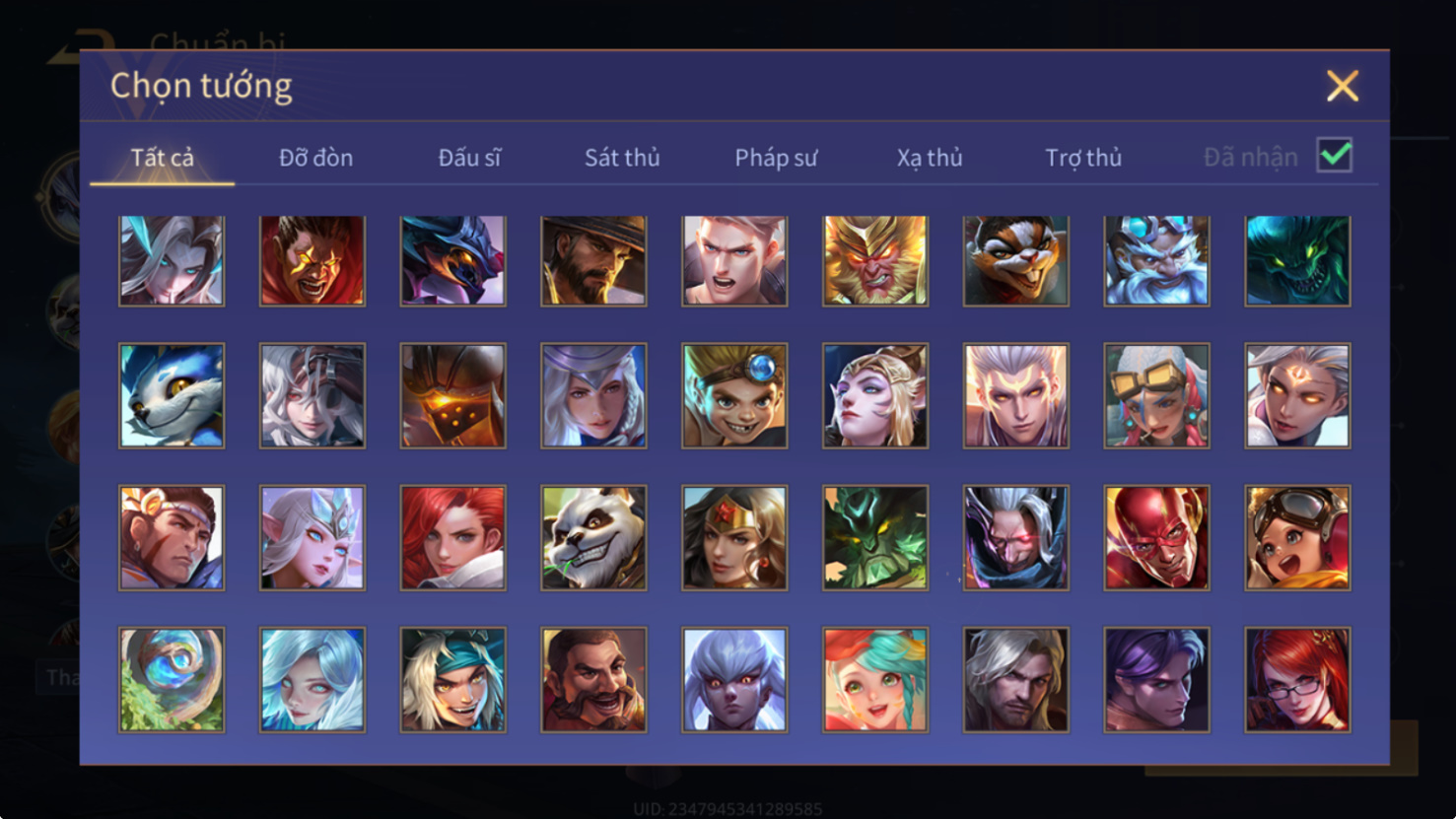
Task: Filter heroes by Xạ thủ tab
Action: pyautogui.click(x=930, y=158)
